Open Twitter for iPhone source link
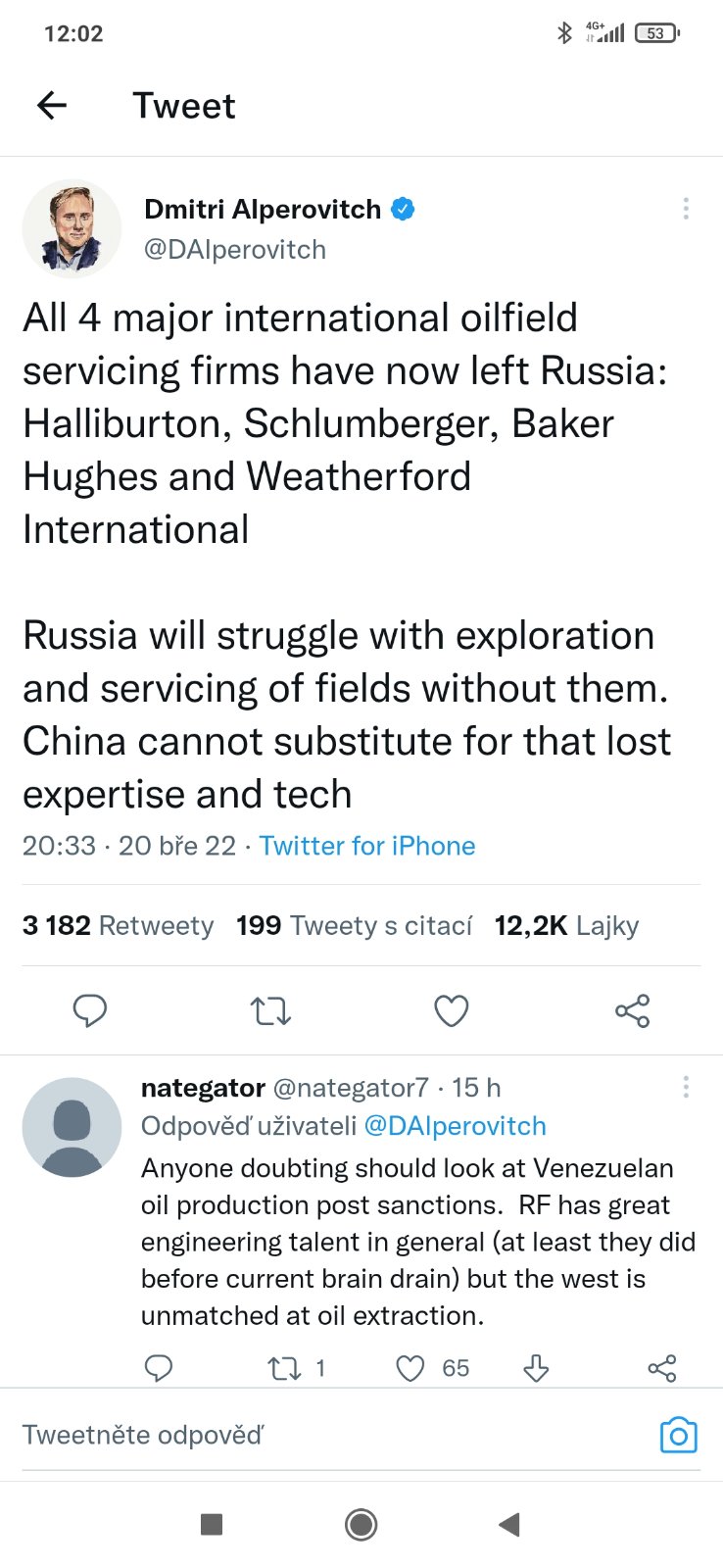Screen dimensions: 723x1568 coord(367,846)
